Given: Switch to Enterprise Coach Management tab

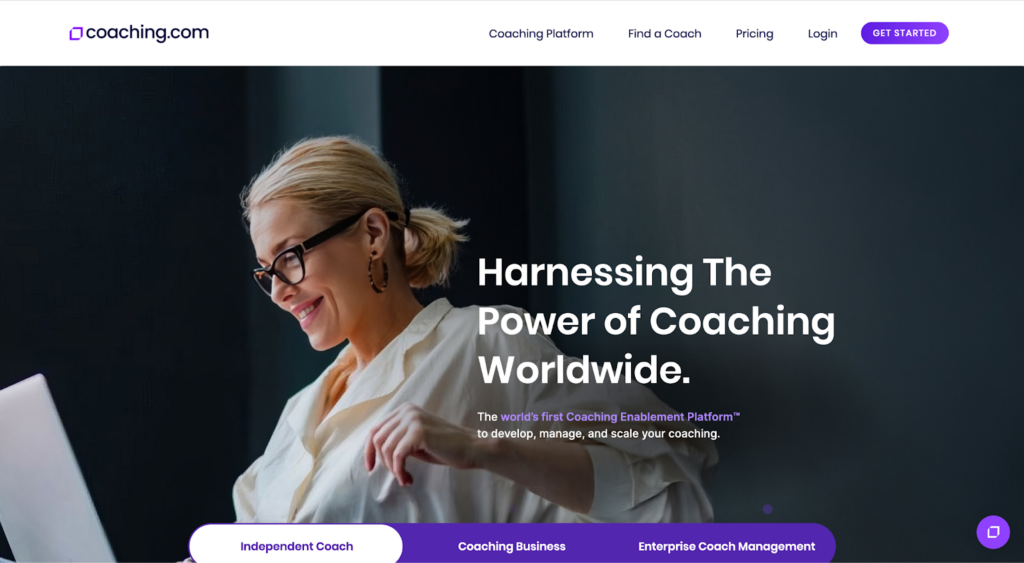Looking at the screenshot, I should [x=726, y=546].
